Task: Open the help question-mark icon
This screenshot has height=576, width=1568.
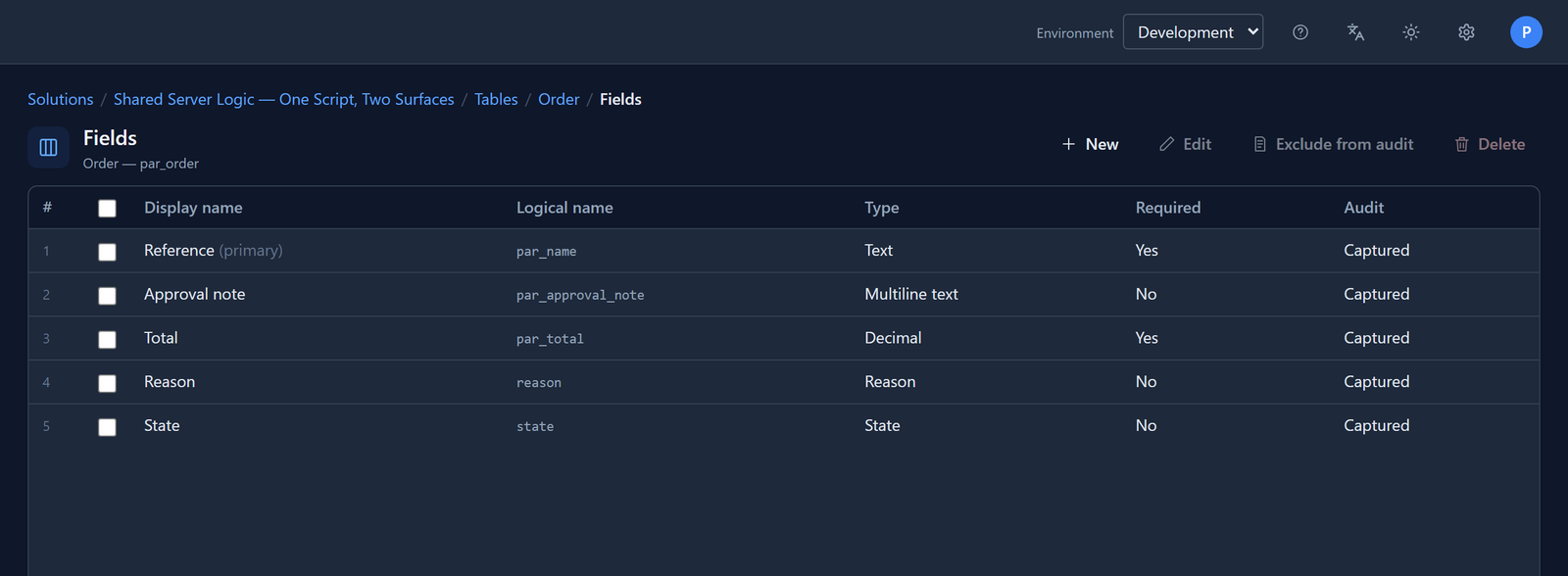Action: [x=1300, y=32]
